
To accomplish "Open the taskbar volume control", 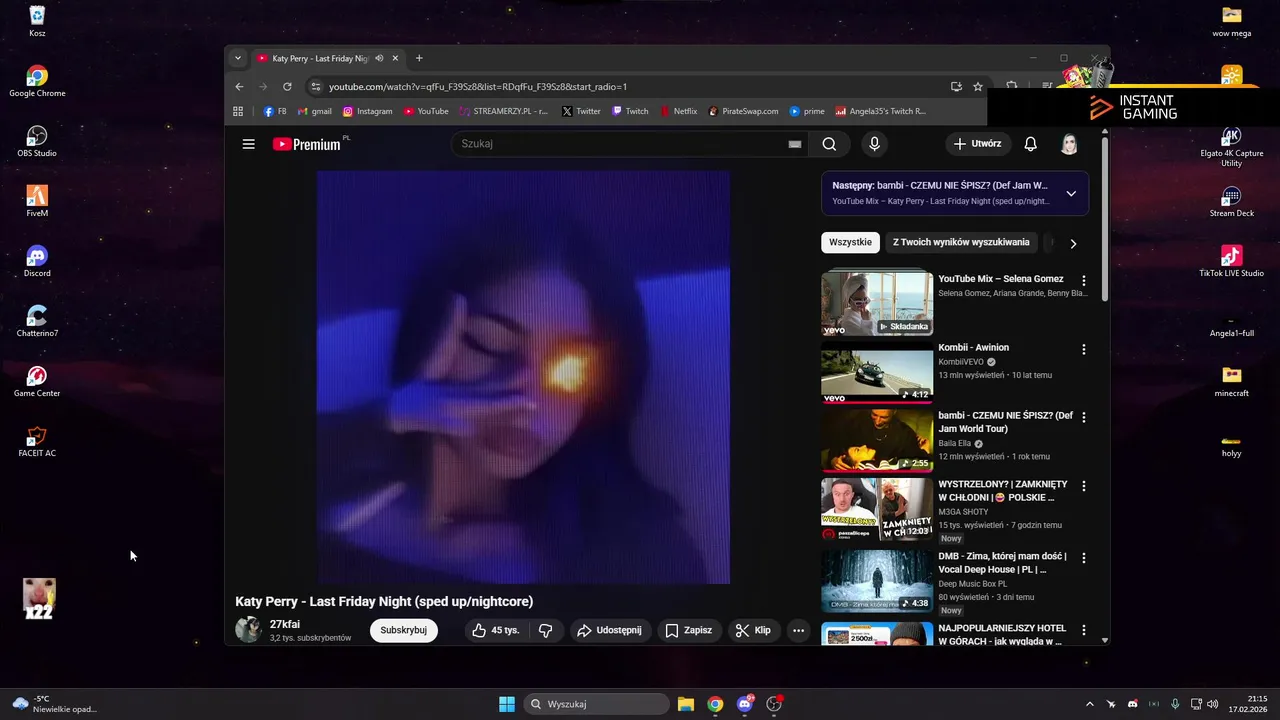I will [x=1212, y=704].
